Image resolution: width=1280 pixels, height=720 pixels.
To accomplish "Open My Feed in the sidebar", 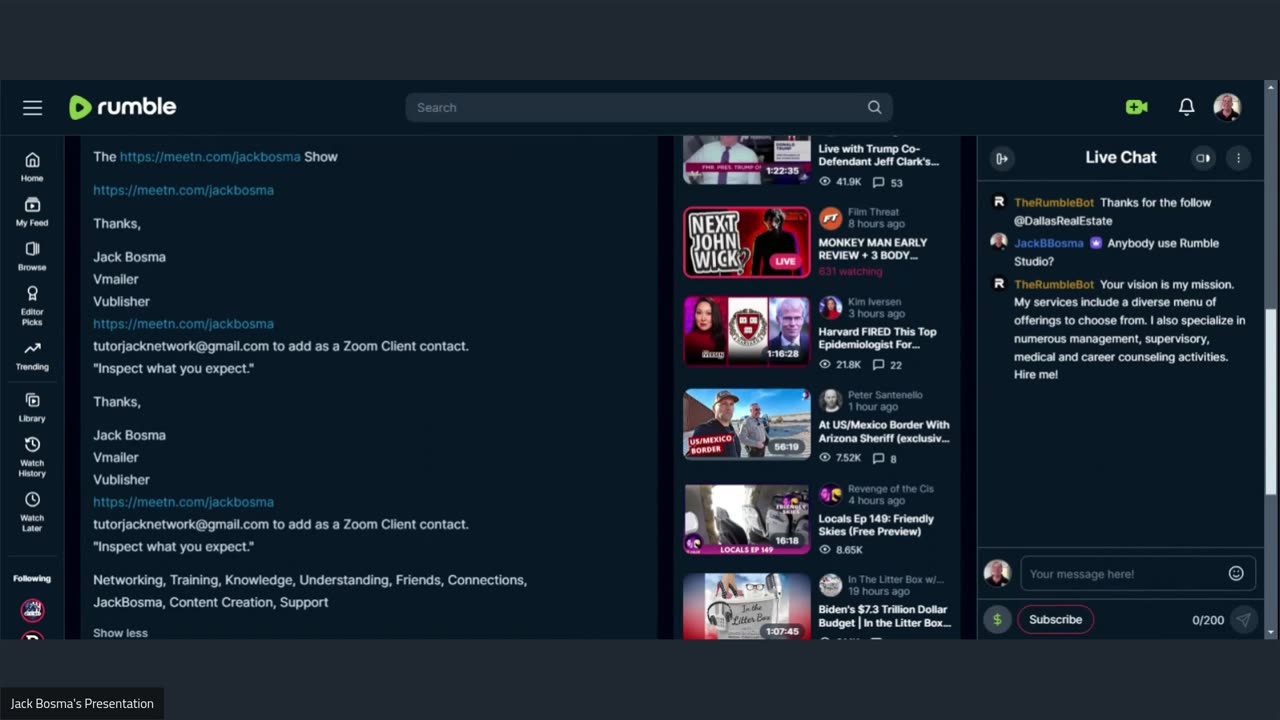I will [32, 212].
